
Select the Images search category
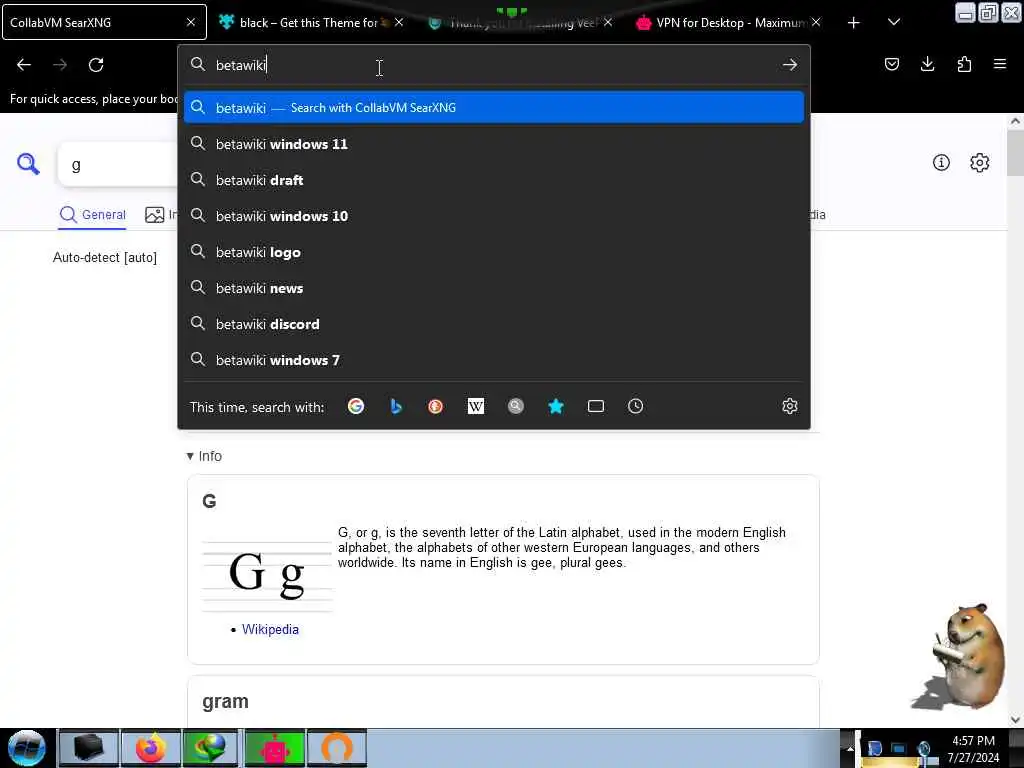161,215
